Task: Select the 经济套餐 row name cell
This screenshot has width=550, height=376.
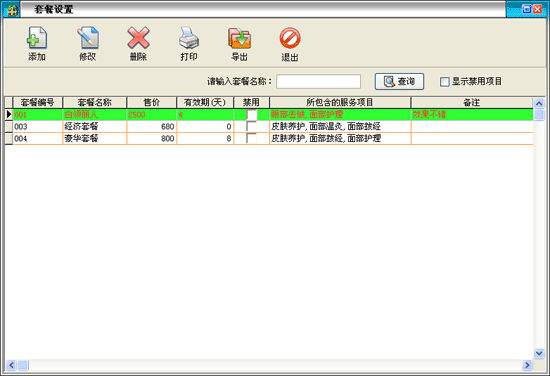Action: [x=94, y=126]
